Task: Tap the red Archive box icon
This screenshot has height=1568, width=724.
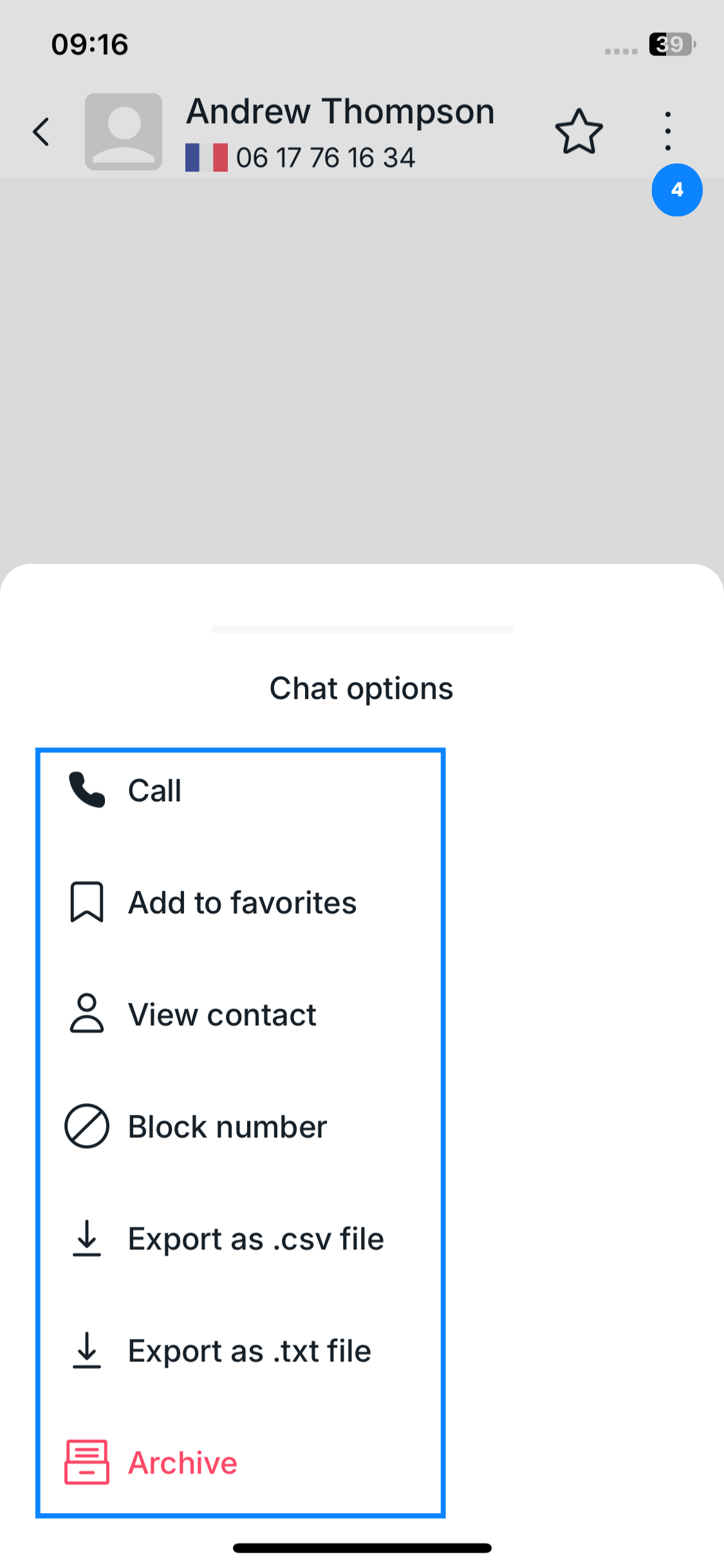Action: (87, 1462)
